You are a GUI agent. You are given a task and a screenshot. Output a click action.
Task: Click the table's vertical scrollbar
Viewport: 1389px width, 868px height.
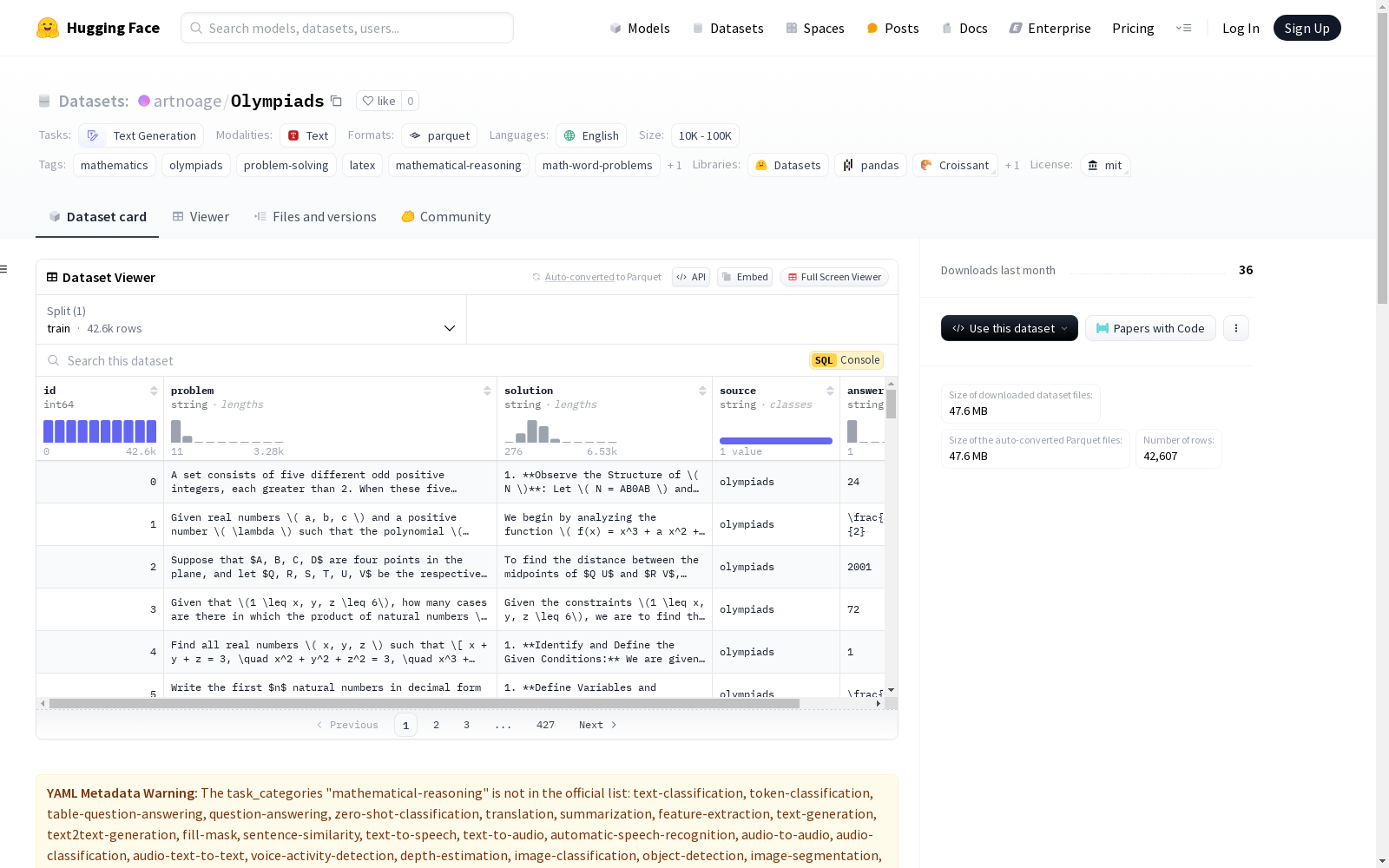click(x=891, y=404)
